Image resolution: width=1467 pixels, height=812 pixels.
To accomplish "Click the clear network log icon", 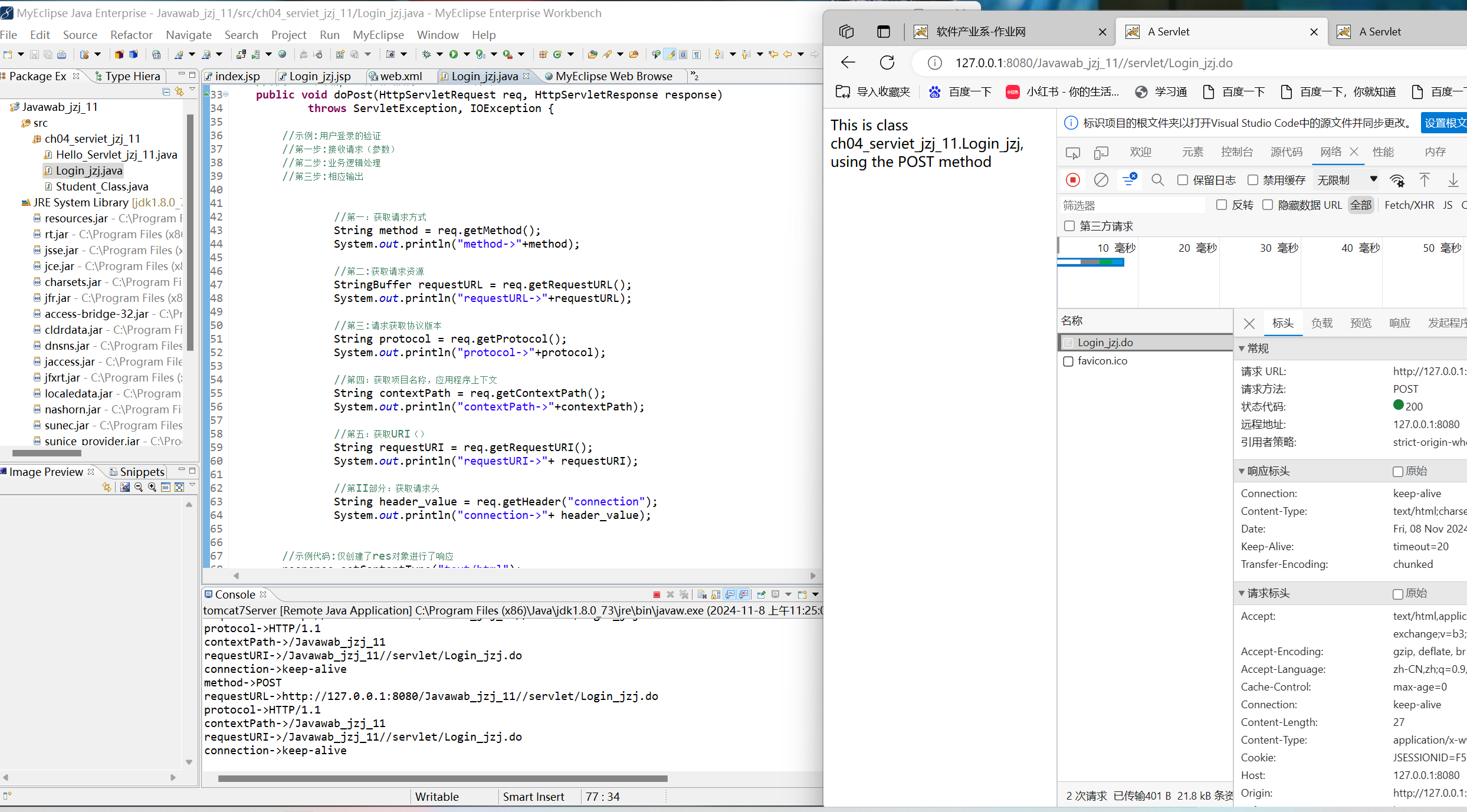I will [1101, 180].
